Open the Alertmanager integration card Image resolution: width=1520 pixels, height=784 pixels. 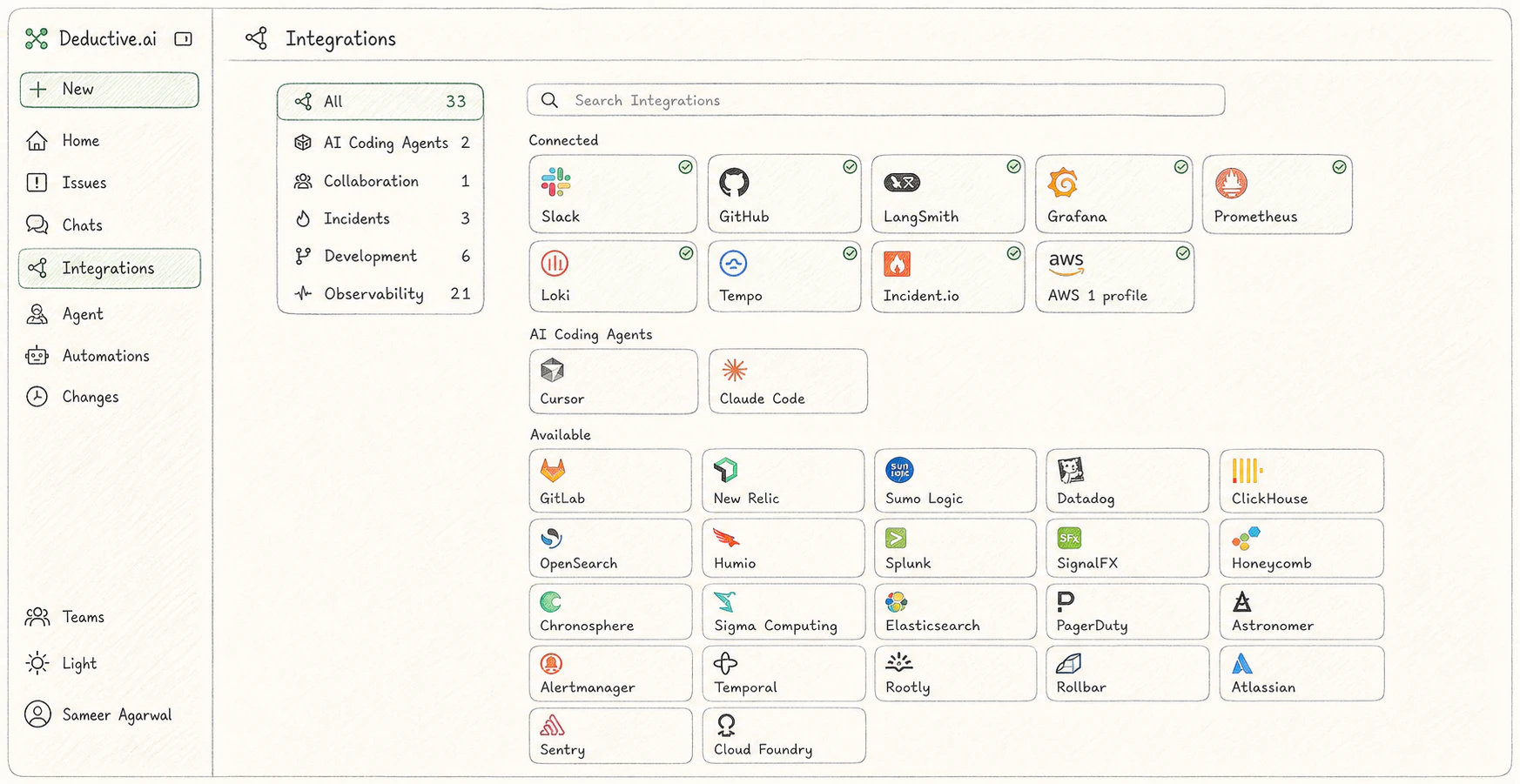pos(610,673)
